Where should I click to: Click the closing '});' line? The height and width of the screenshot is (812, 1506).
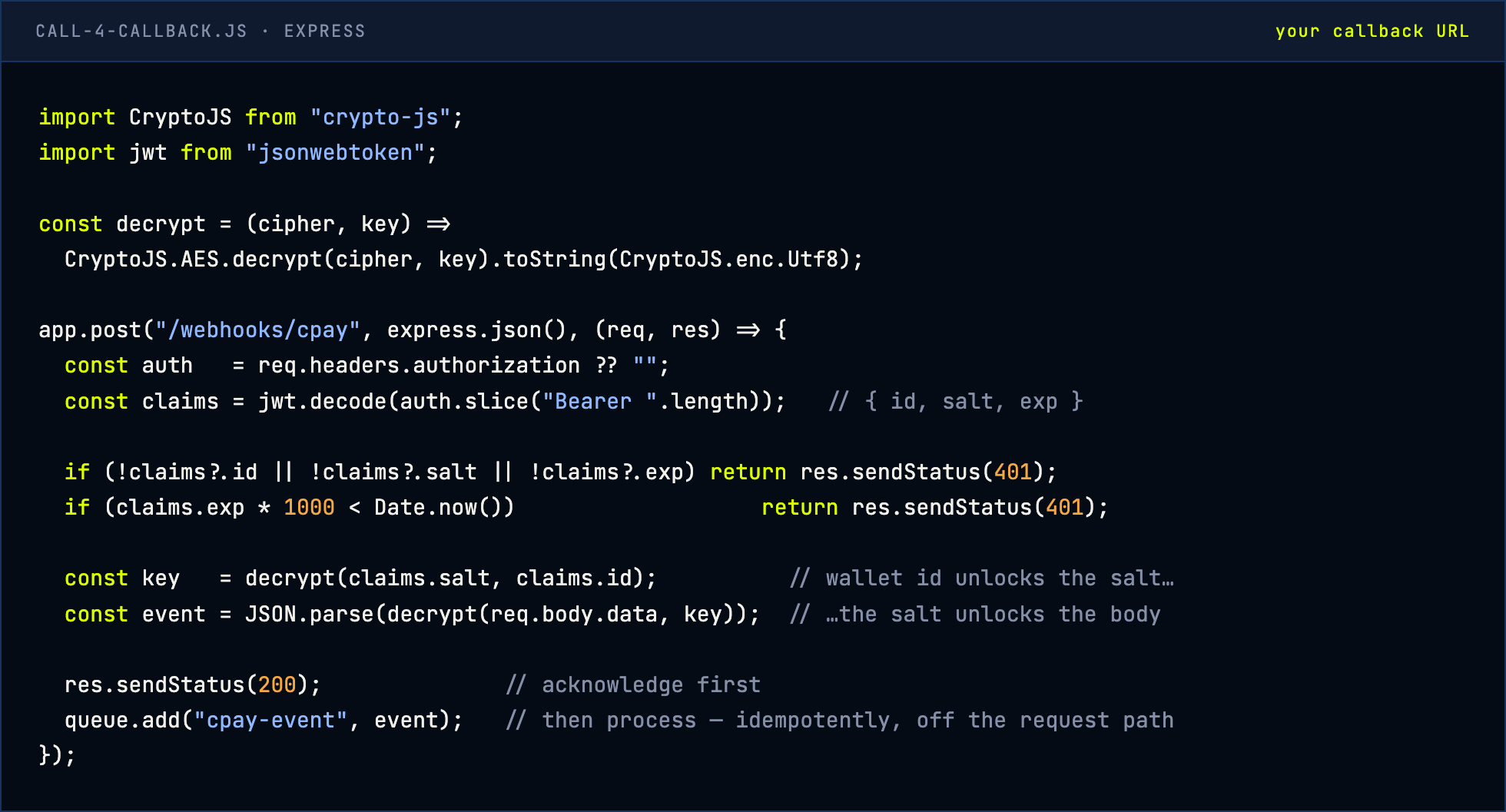(x=58, y=756)
